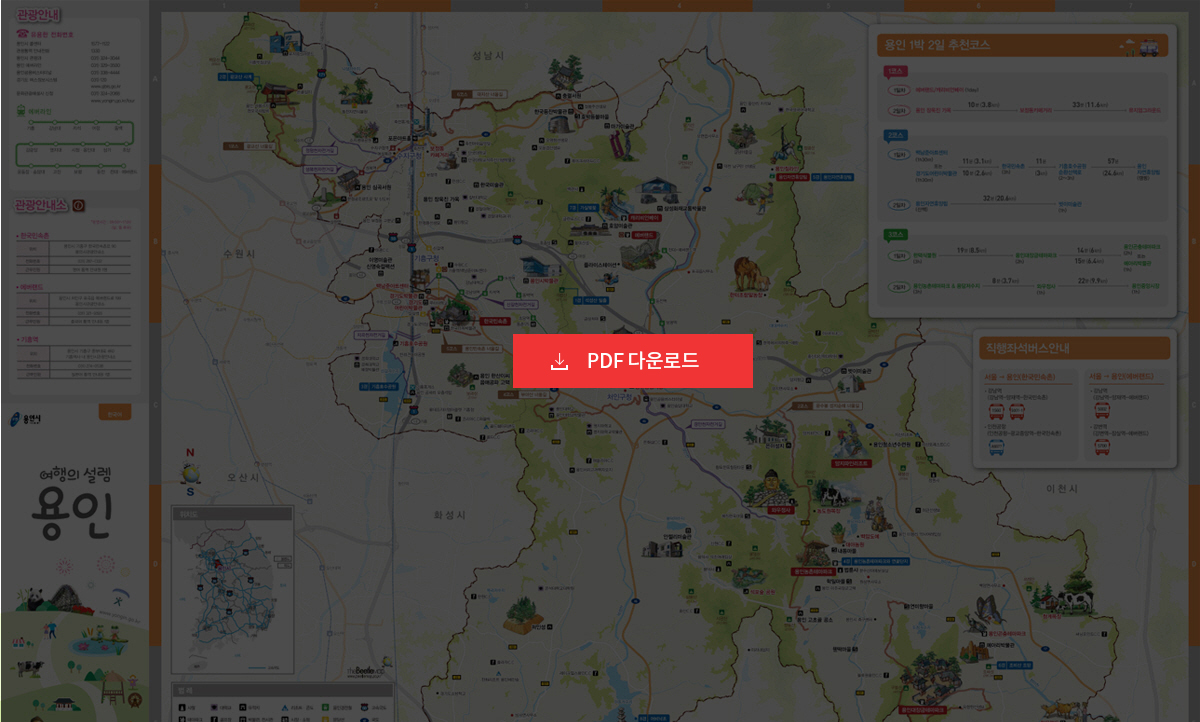Click the 위치도 Korea inset map
The width and height of the screenshot is (1200, 722).
pos(232,590)
